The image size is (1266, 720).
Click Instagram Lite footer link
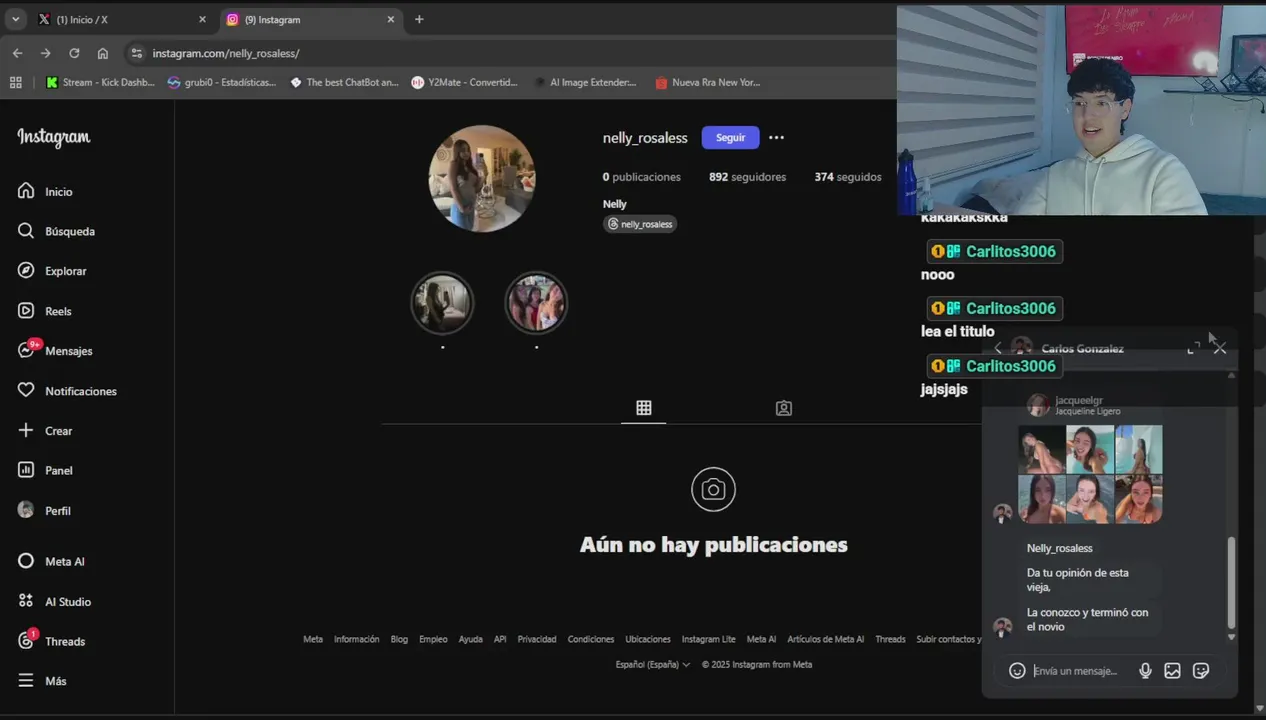(708, 639)
